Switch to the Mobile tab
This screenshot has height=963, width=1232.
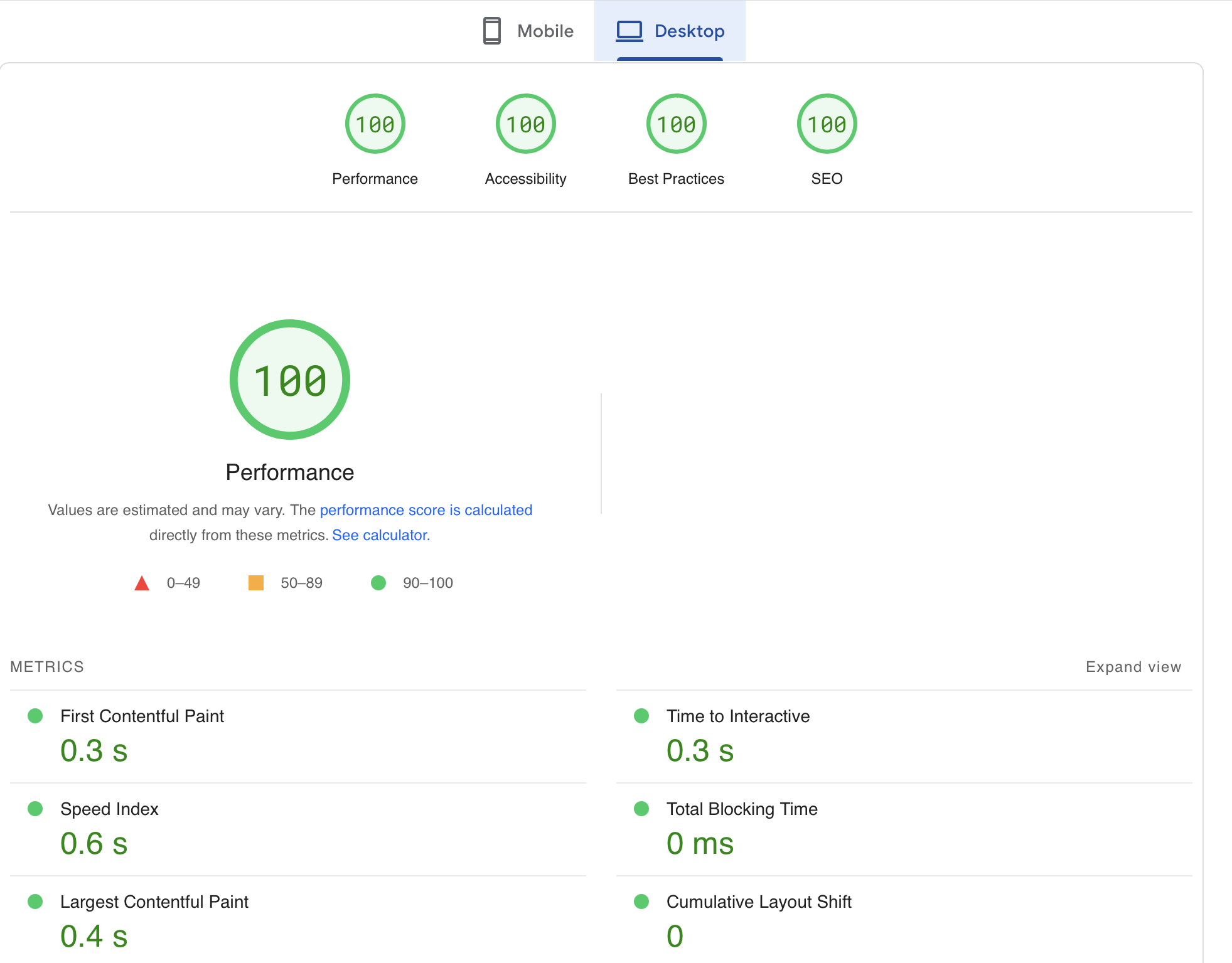528,31
